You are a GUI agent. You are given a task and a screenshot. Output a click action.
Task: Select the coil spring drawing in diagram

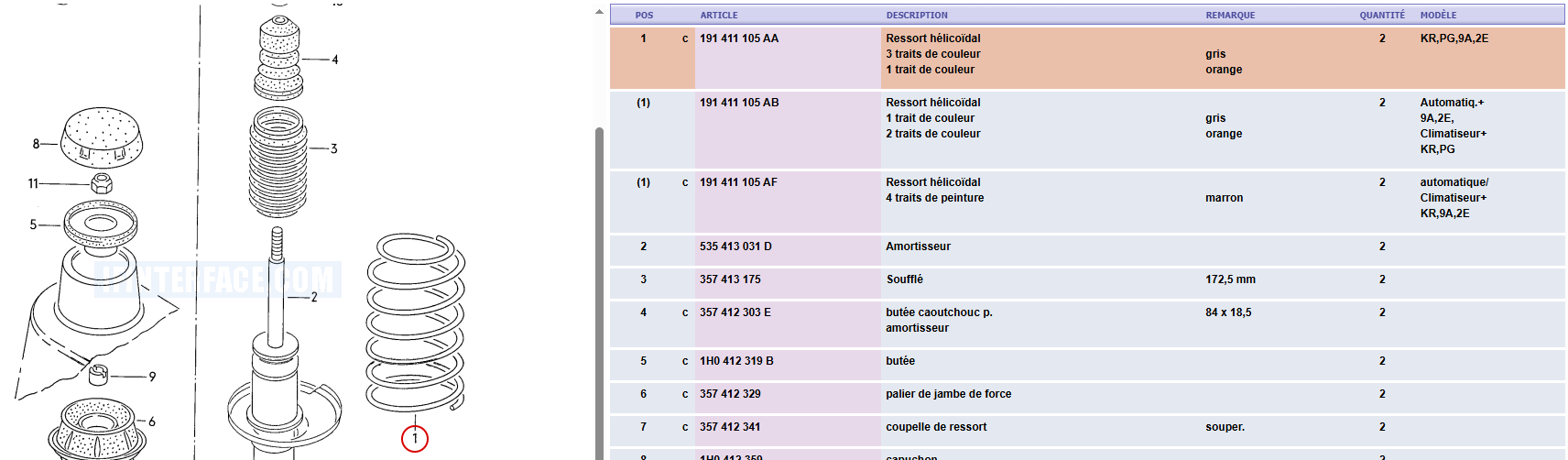tap(415, 323)
